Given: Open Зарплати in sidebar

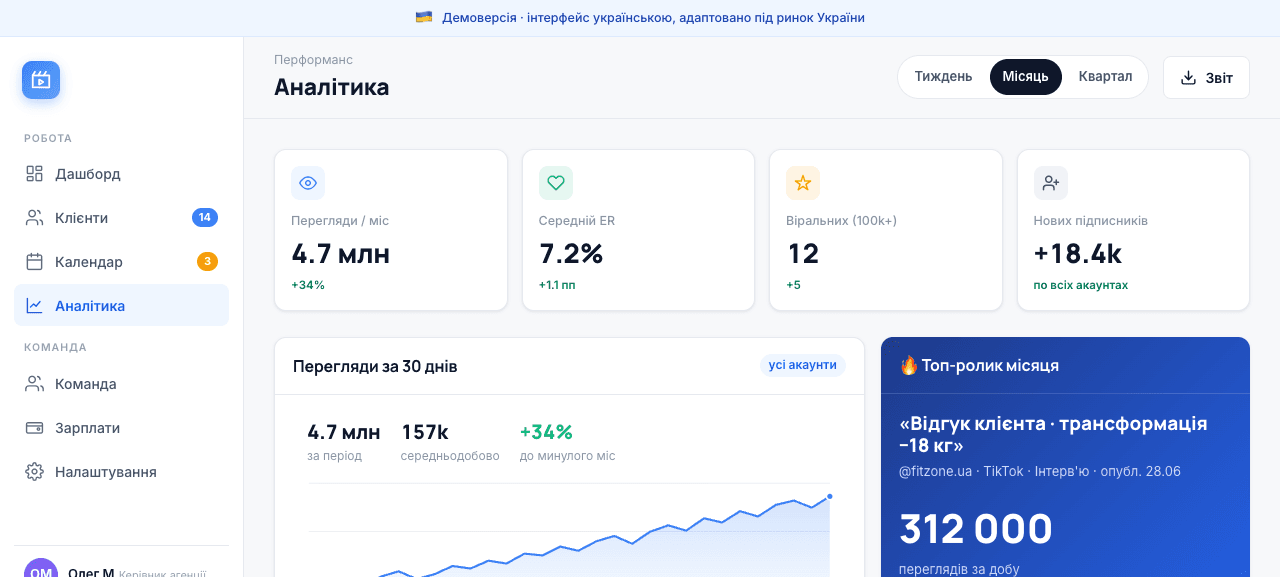Looking at the screenshot, I should click(x=121, y=428).
